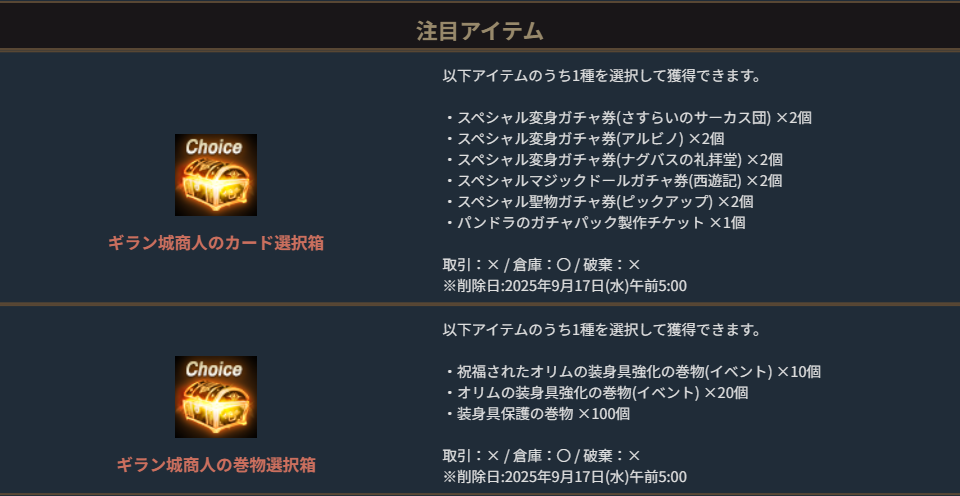960x496 pixels.
Task: Click the 注目アイテム section header
Action: pos(480,31)
